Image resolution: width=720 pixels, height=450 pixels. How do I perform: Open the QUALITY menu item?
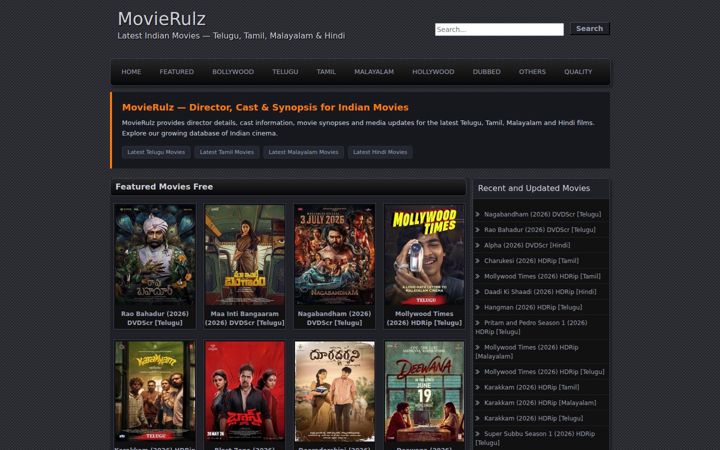pyautogui.click(x=578, y=72)
